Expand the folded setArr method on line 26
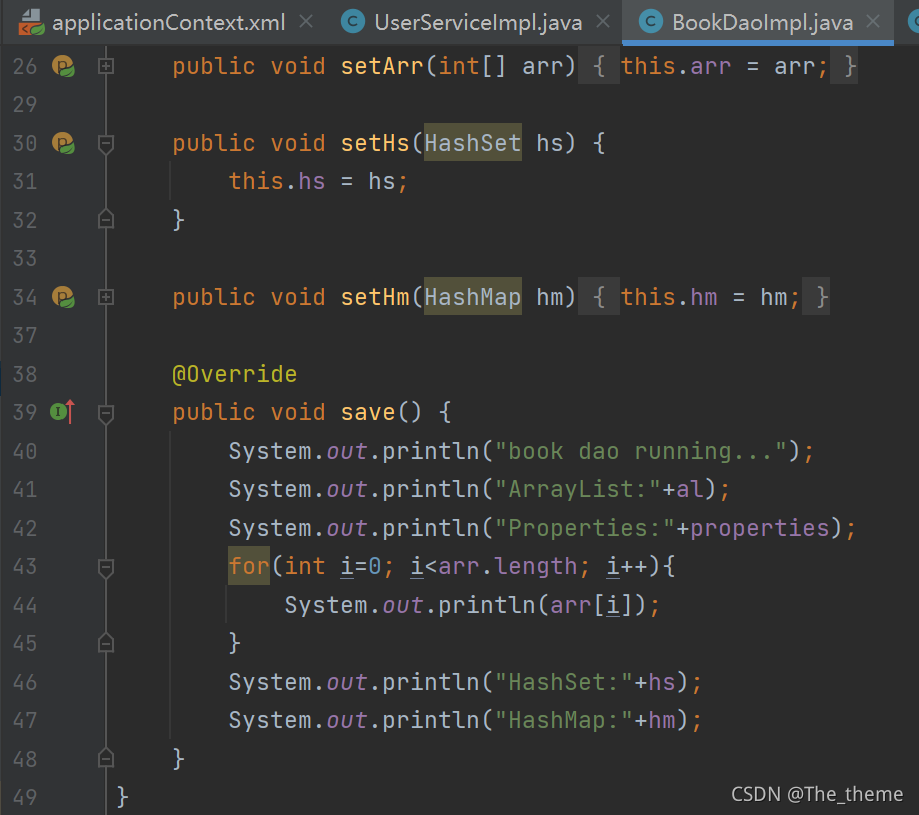 [x=106, y=66]
